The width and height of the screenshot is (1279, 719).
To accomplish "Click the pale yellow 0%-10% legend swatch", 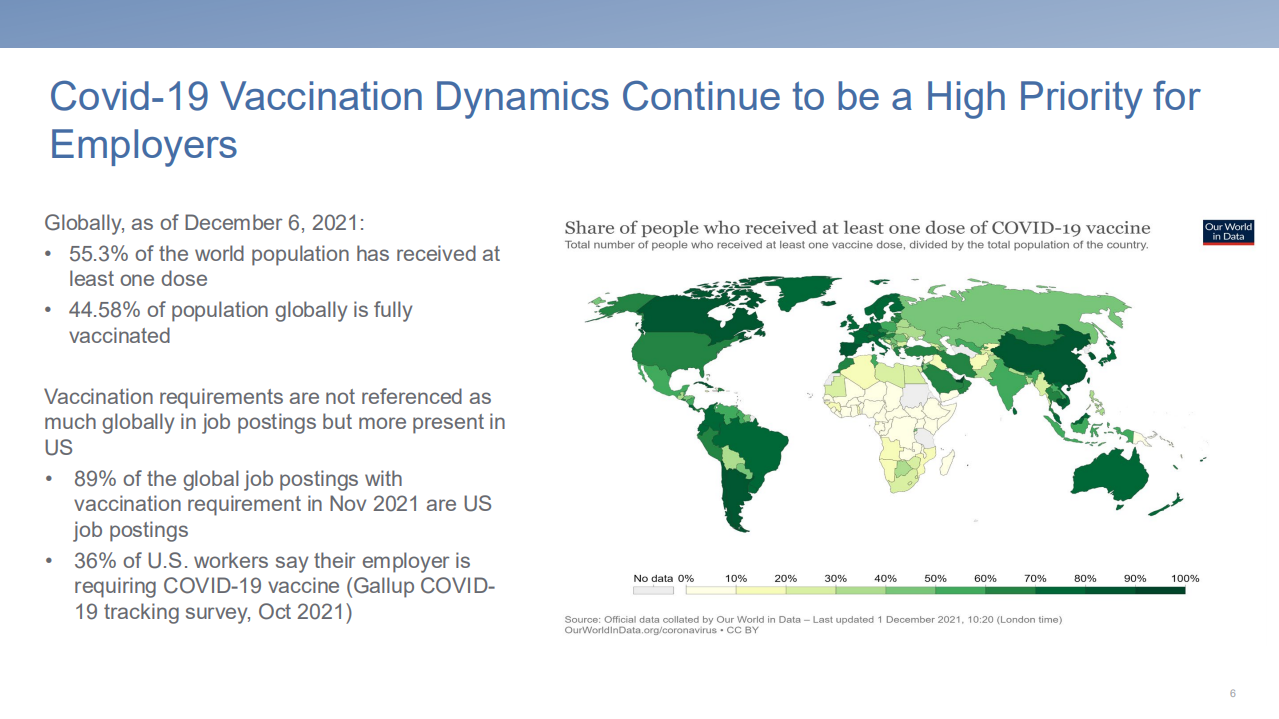I will pos(711,591).
